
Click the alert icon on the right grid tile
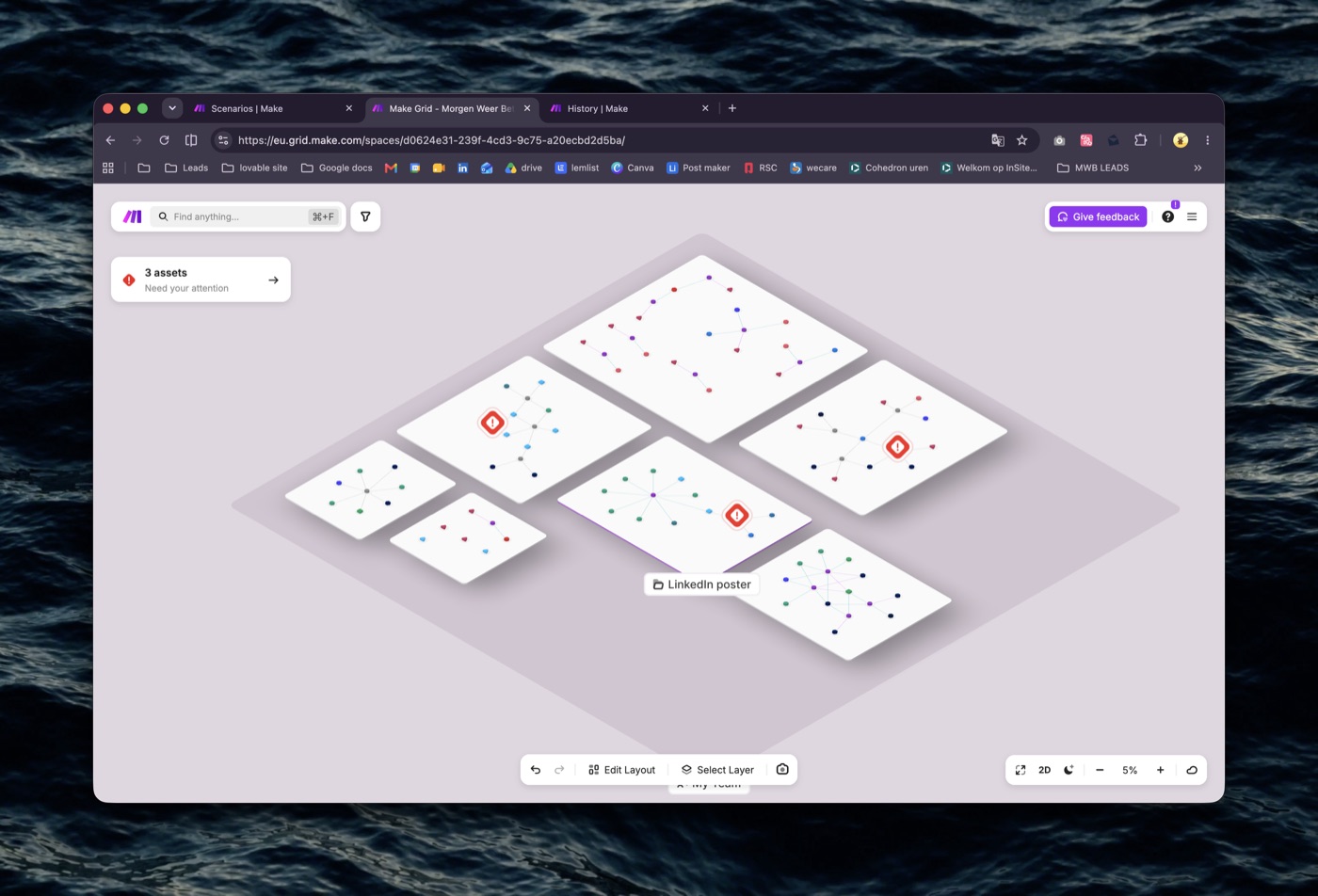(x=897, y=446)
